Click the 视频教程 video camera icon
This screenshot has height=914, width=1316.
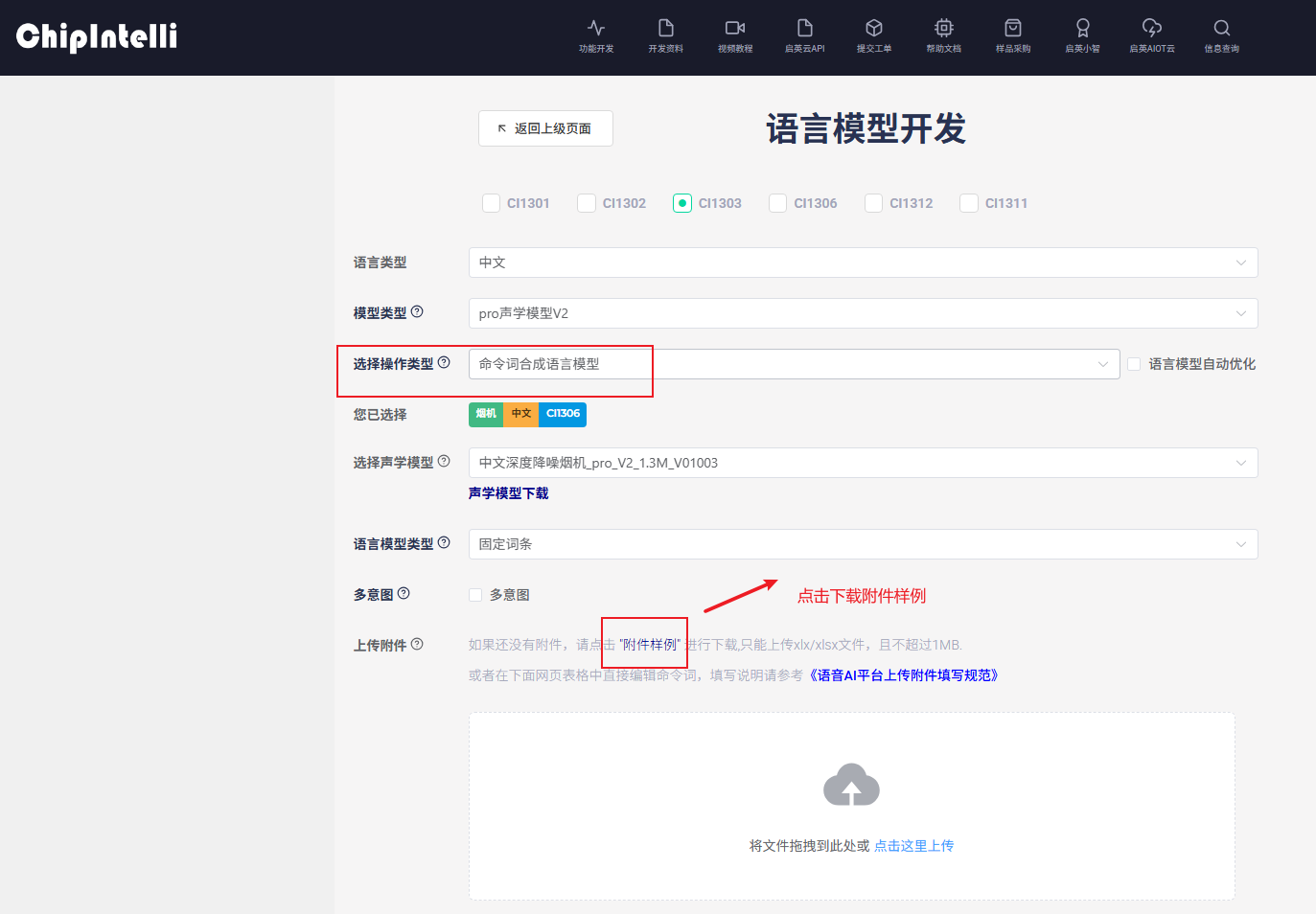735,28
